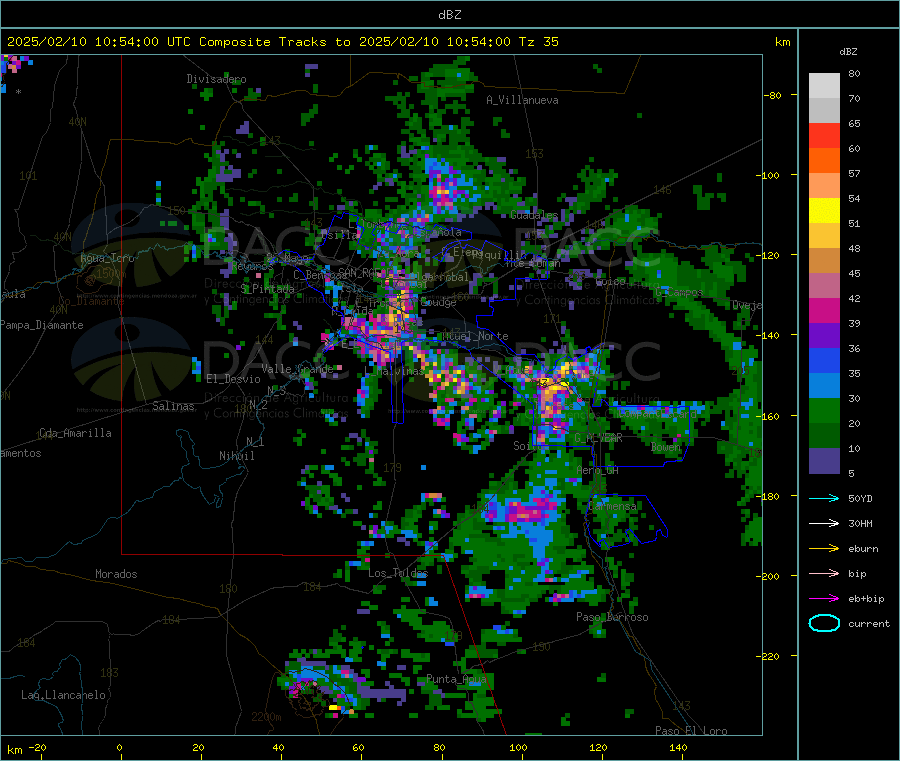The image size is (900, 761).
Task: Click the 'Carmensa' map label
Action: click(612, 506)
